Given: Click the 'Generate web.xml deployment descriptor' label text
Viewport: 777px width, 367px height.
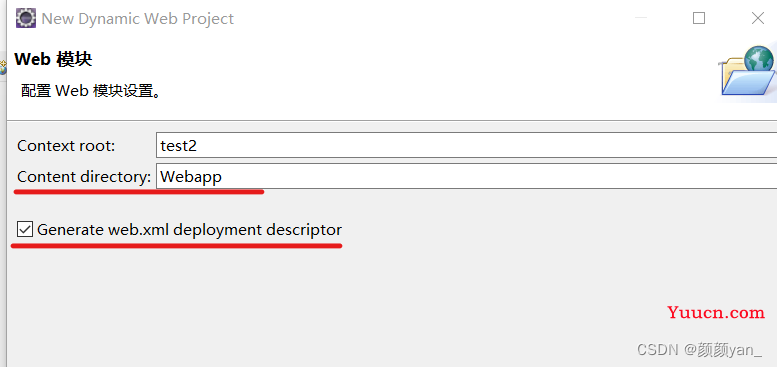Looking at the screenshot, I should tap(189, 230).
